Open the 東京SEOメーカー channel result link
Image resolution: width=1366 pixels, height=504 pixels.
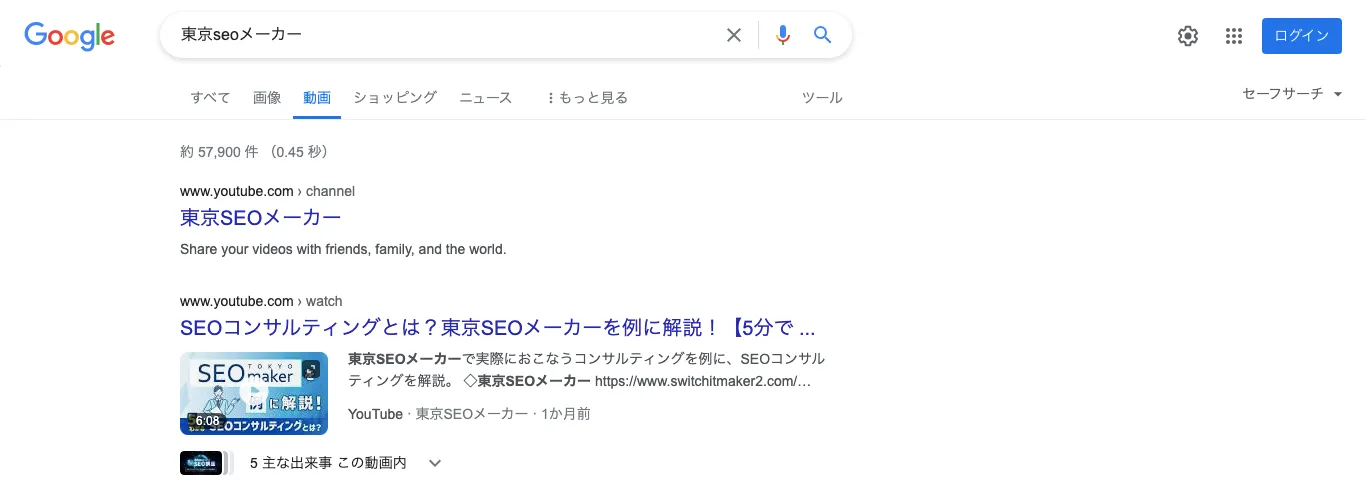pos(261,217)
